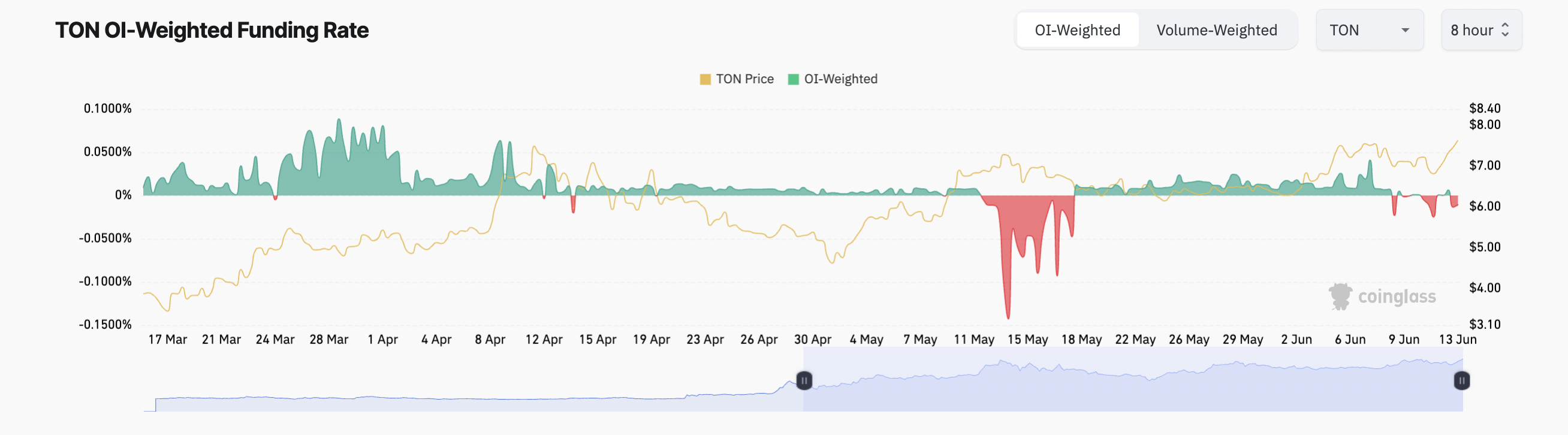Image resolution: width=1568 pixels, height=435 pixels.
Task: Switch to the OI-Weighted tab
Action: (x=1077, y=30)
